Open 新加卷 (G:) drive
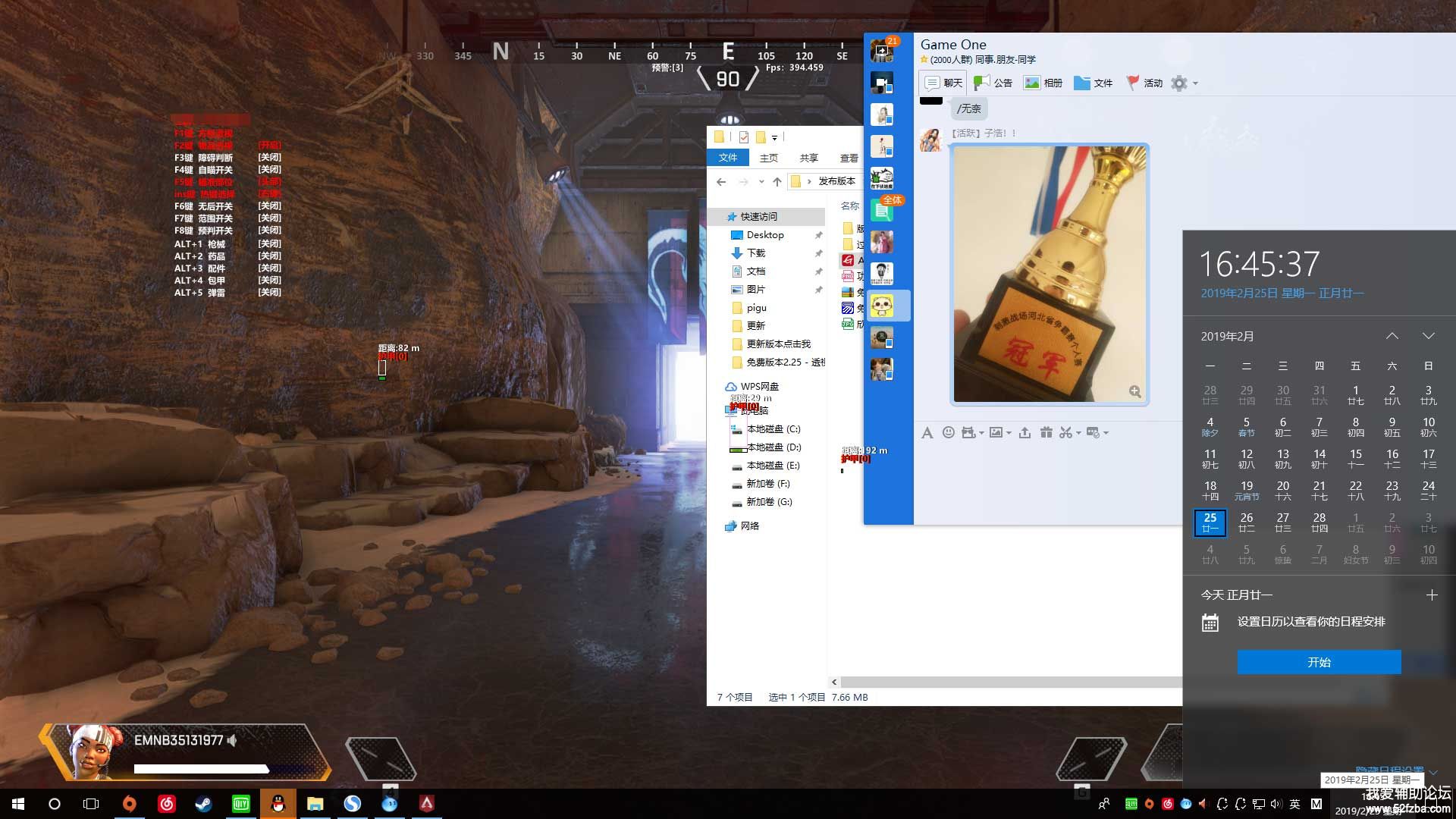This screenshot has height=819, width=1456. [761, 502]
